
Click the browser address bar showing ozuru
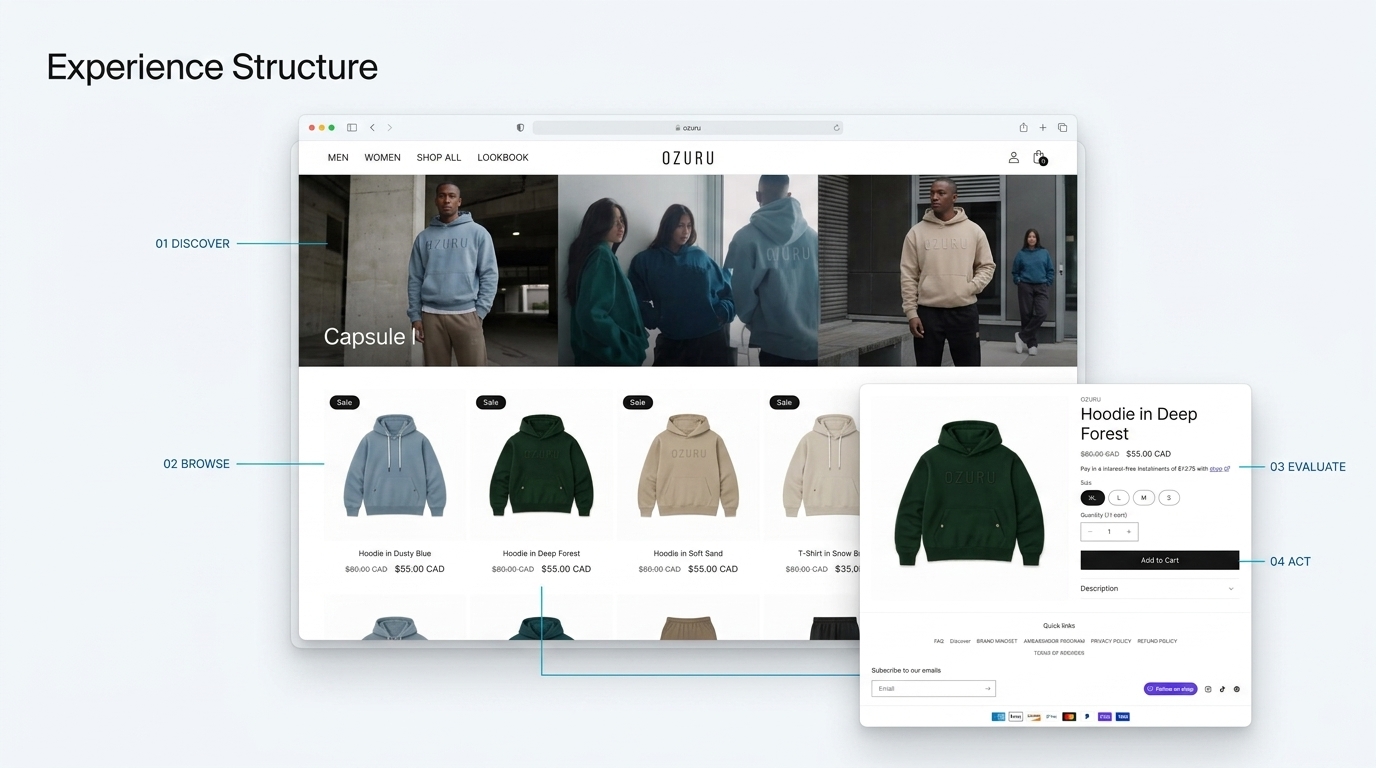pyautogui.click(x=688, y=128)
